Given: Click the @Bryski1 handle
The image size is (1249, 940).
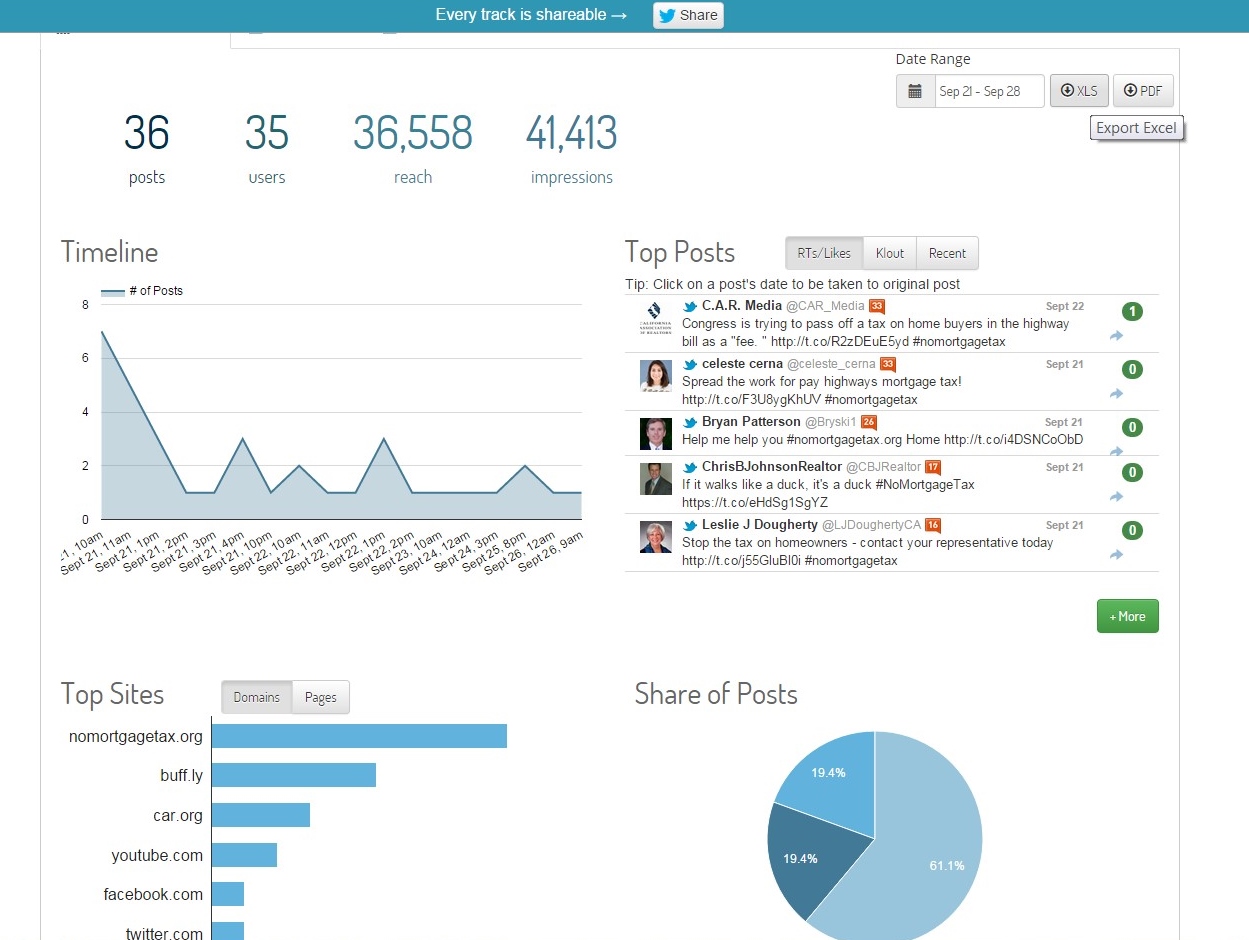Looking at the screenshot, I should (831, 423).
